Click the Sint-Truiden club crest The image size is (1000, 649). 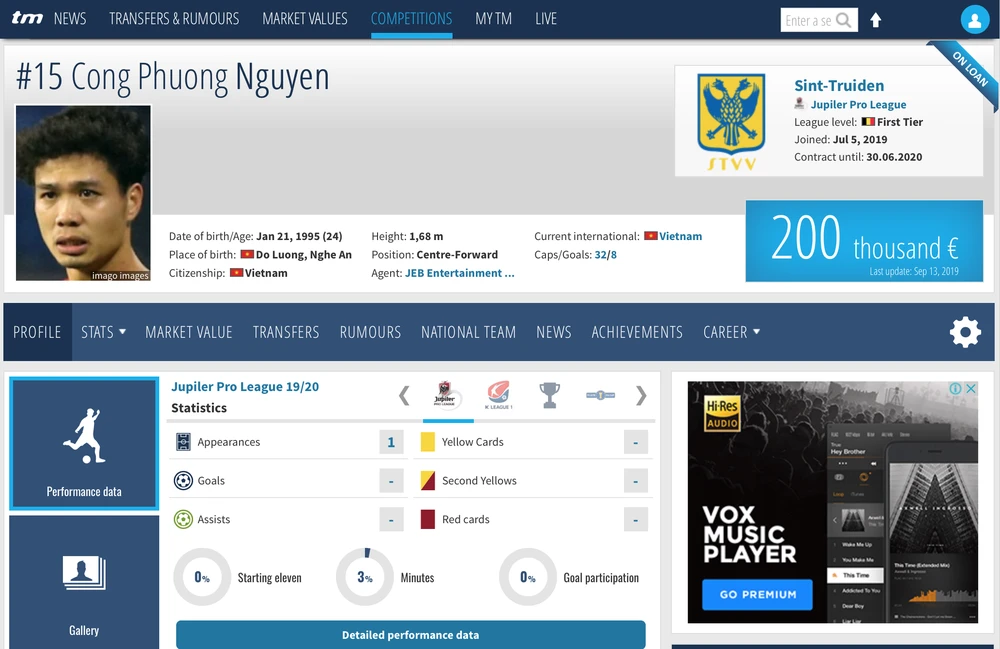[x=732, y=120]
